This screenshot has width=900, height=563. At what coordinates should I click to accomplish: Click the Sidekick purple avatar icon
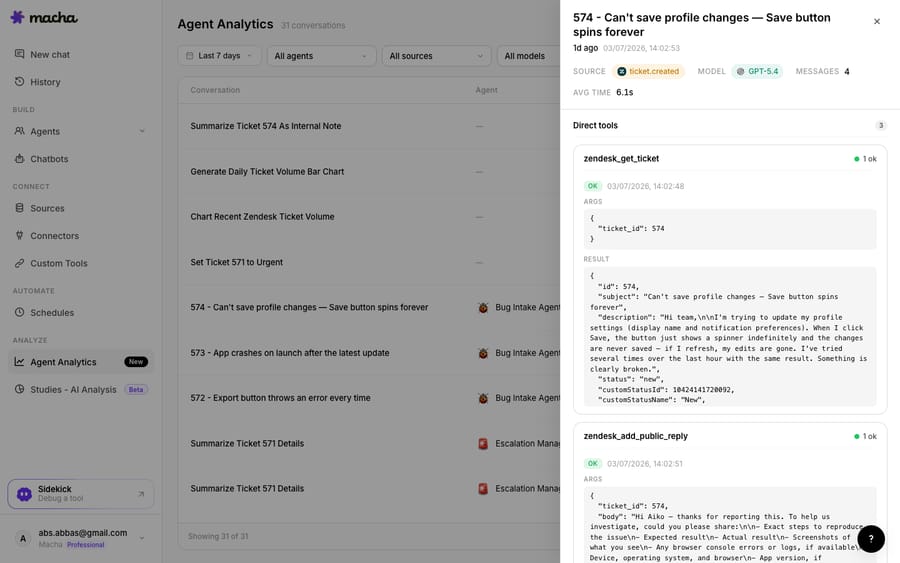pos(24,494)
